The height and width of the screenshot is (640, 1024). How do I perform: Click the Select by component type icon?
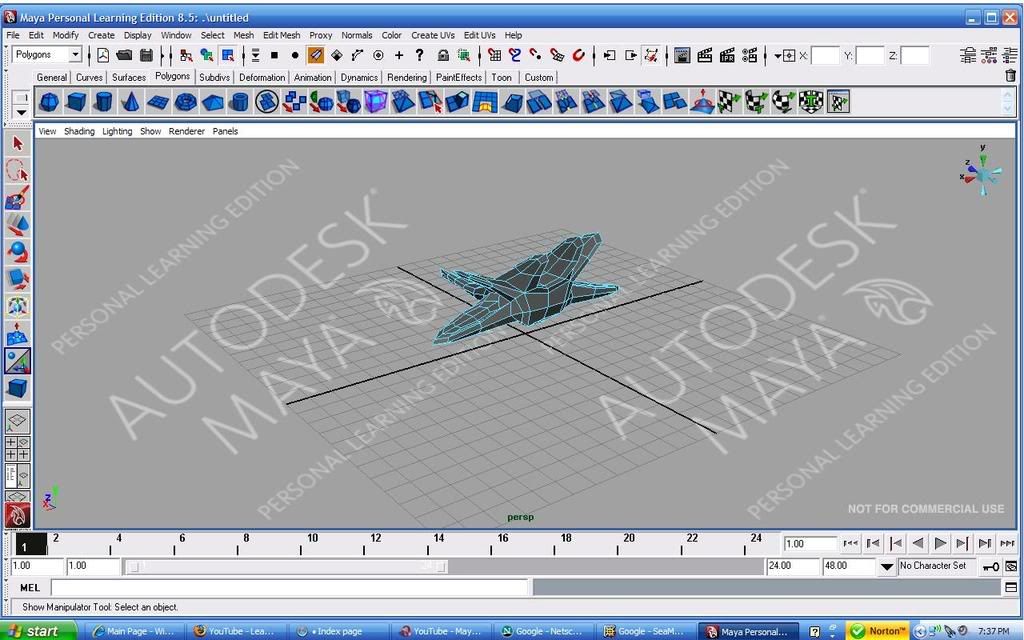(228, 56)
